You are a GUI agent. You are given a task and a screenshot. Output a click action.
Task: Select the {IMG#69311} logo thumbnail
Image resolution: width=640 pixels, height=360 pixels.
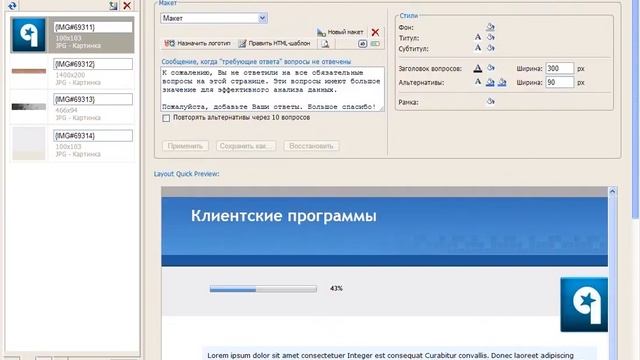point(29,35)
